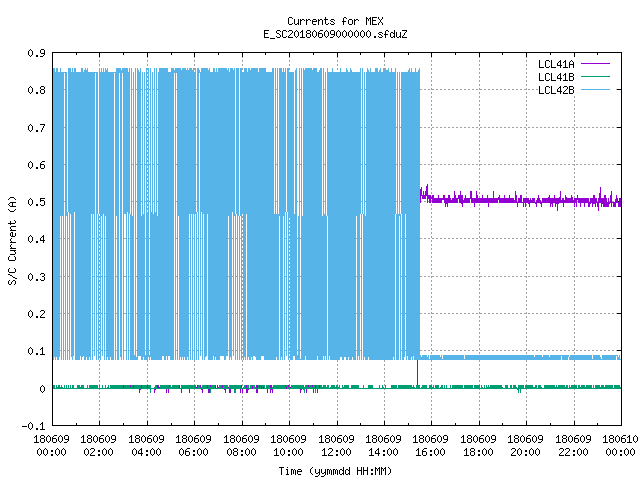Viewport: 640px width, 480px height.
Task: Click the 180609 06:00 x-axis tick label
Action: click(x=193, y=446)
